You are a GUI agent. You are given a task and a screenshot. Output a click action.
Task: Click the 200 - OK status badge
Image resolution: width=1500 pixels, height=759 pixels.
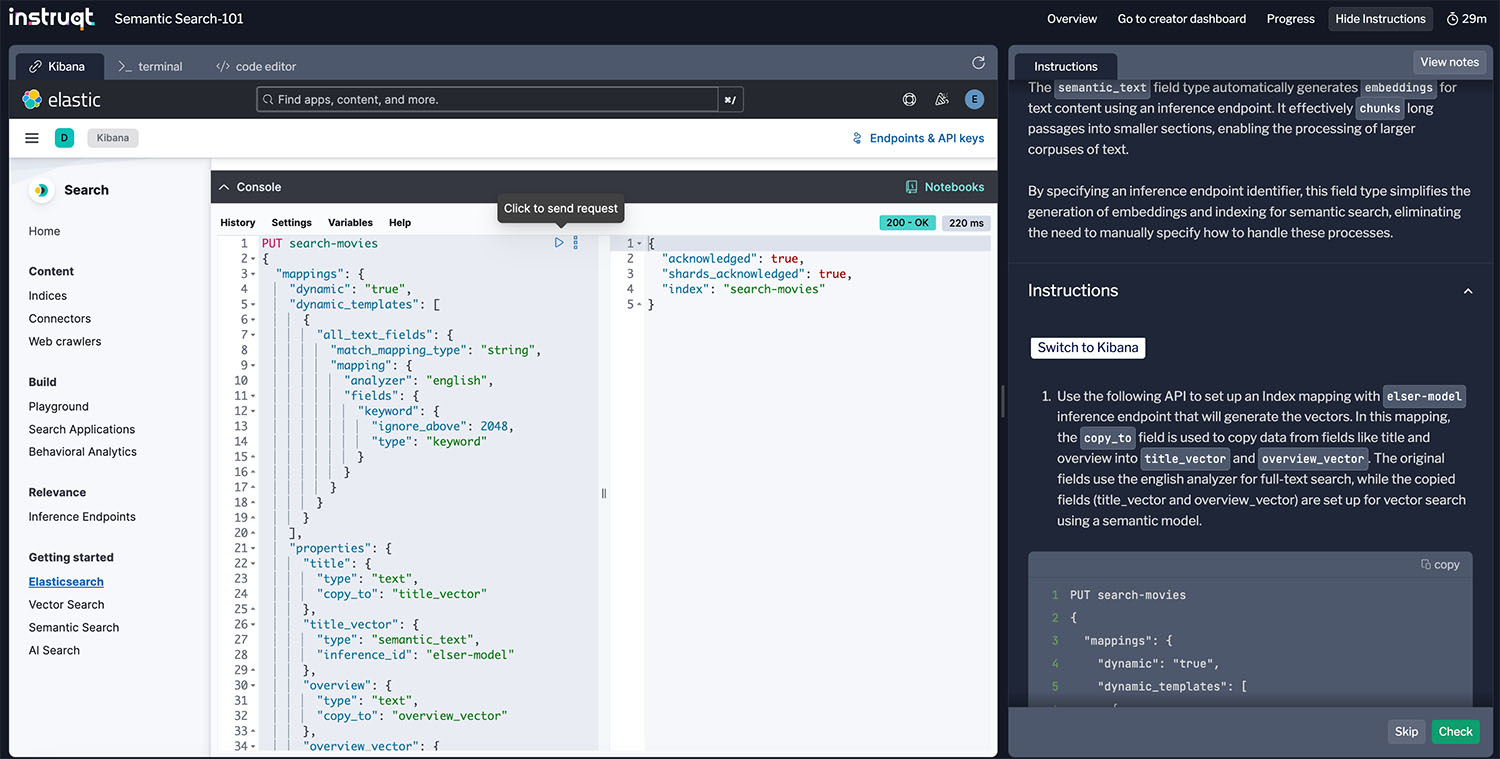[908, 223]
